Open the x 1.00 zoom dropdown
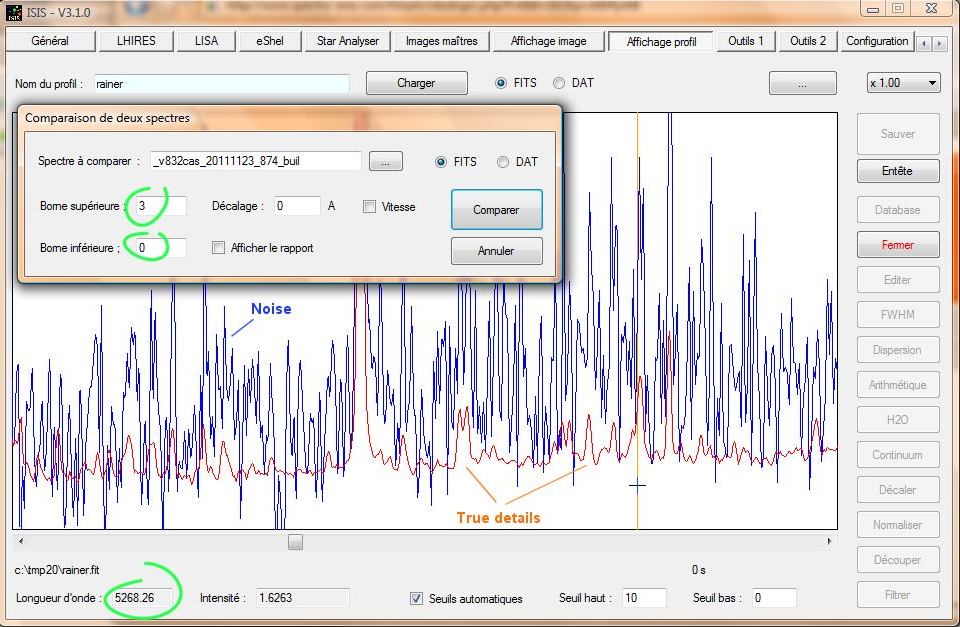Image resolution: width=960 pixels, height=627 pixels. click(x=903, y=83)
